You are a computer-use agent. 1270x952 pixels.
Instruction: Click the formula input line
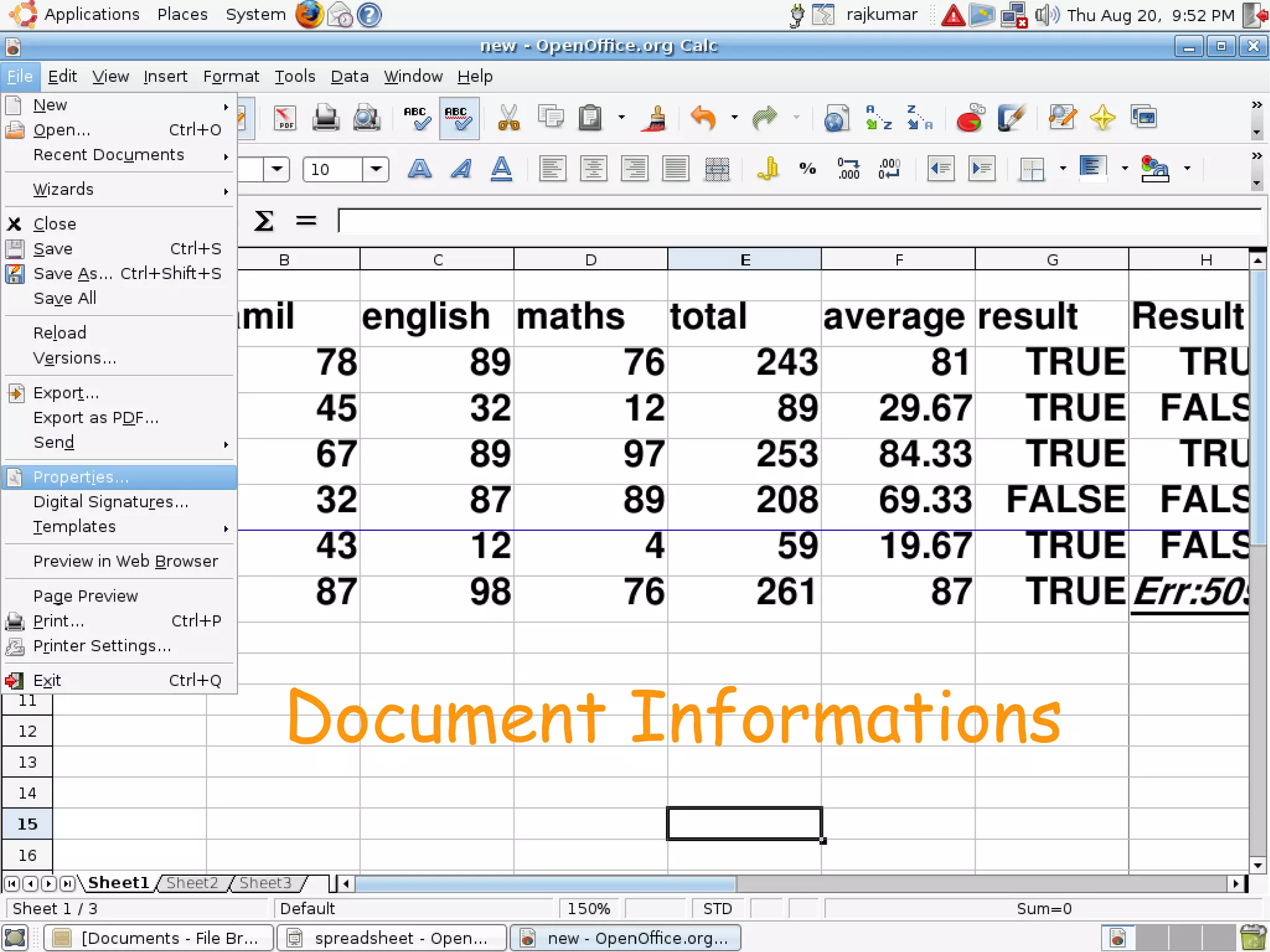(800, 221)
